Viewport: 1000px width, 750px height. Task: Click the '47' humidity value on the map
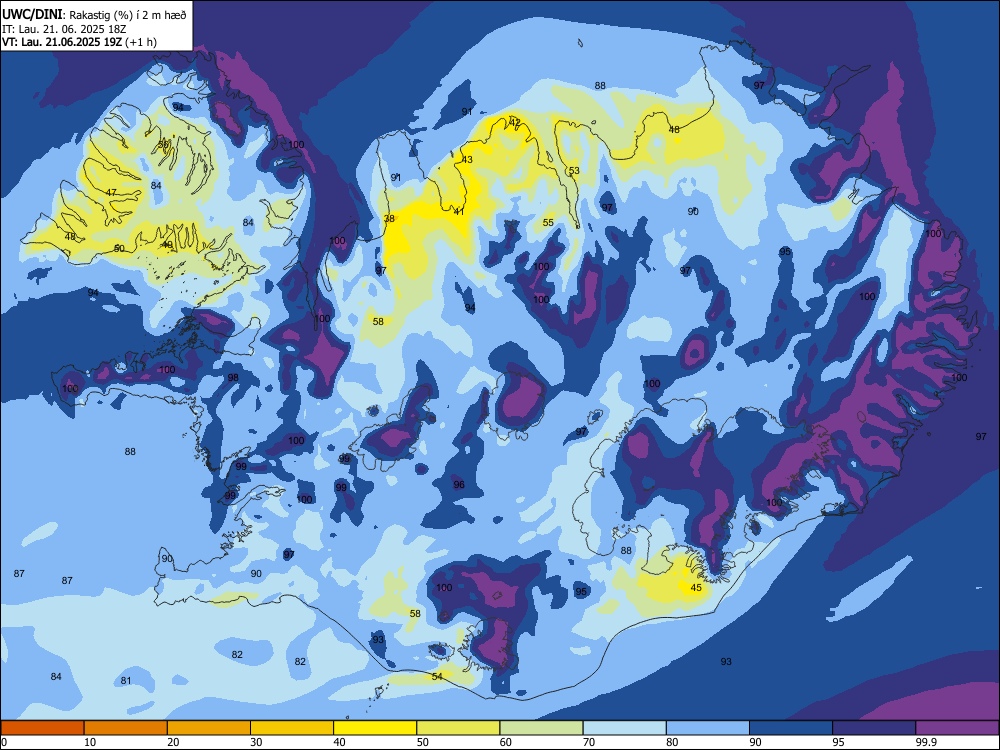[112, 192]
